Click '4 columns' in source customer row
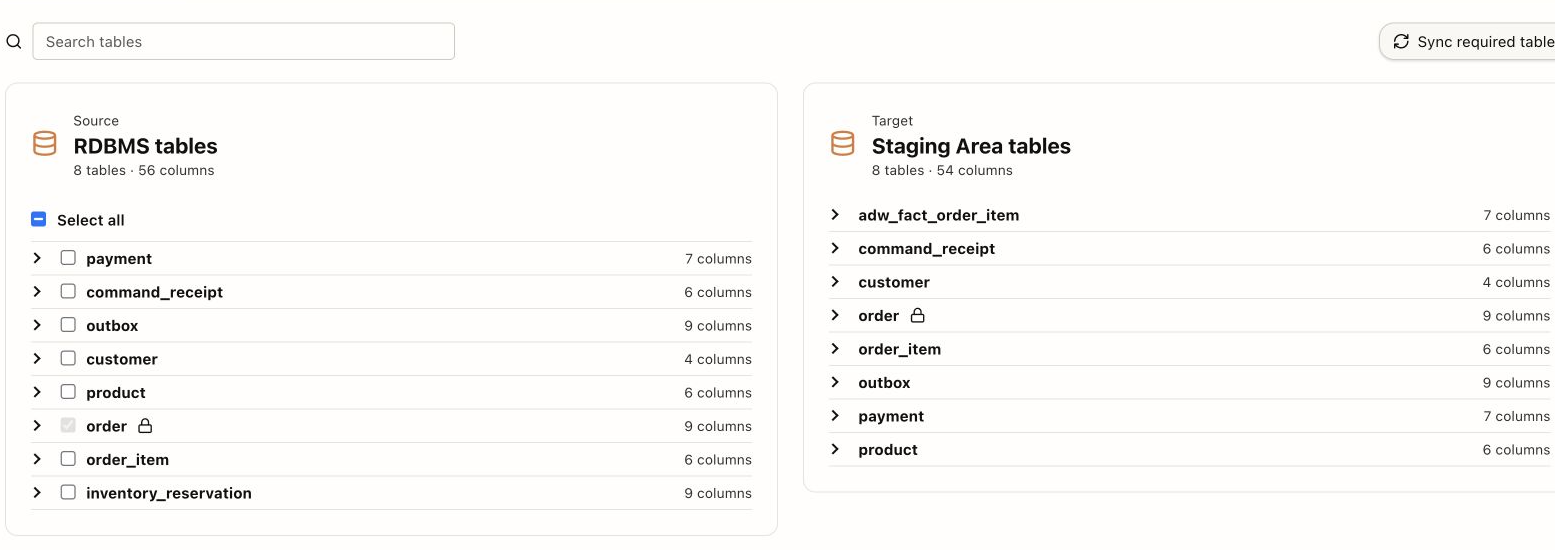The width and height of the screenshot is (1555, 550). pyautogui.click(x=718, y=359)
